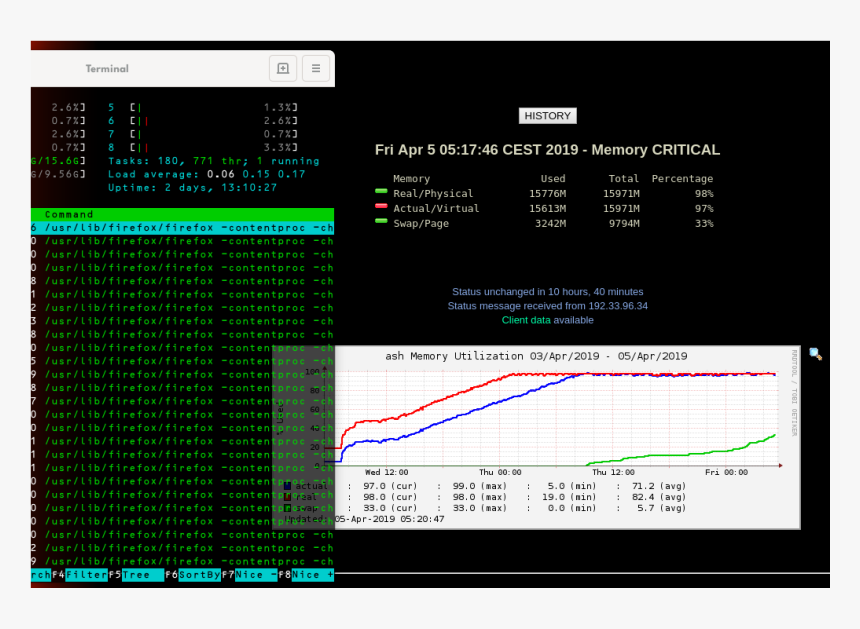This screenshot has width=860, height=629.
Task: Choose F8 Nice + in htop
Action: coord(306,575)
